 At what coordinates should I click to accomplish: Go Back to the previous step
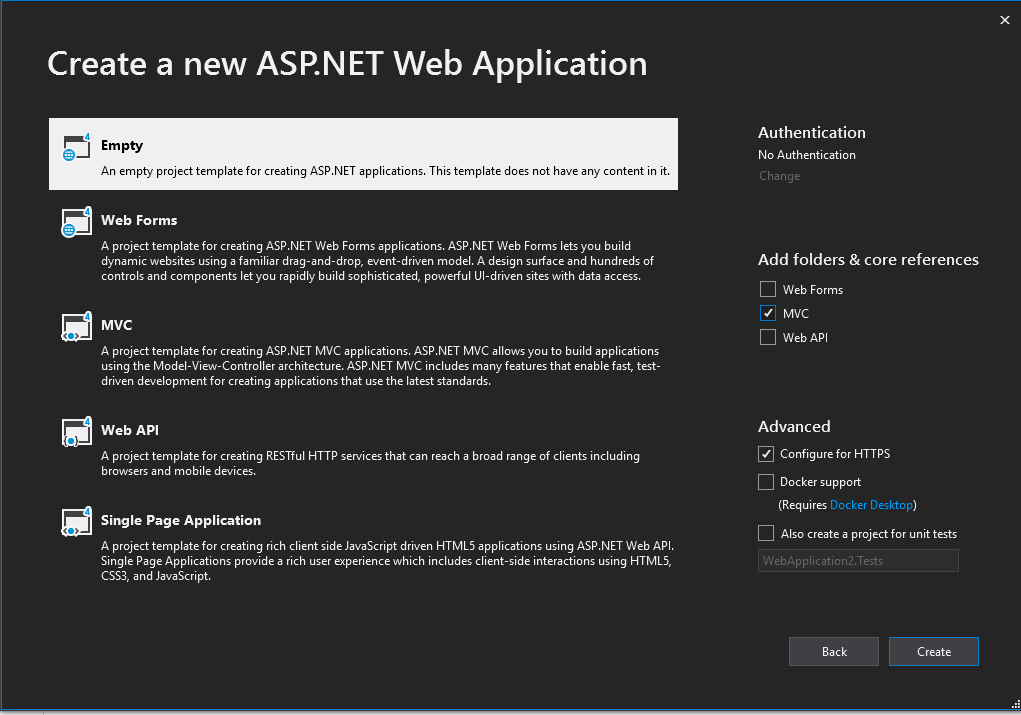833,652
